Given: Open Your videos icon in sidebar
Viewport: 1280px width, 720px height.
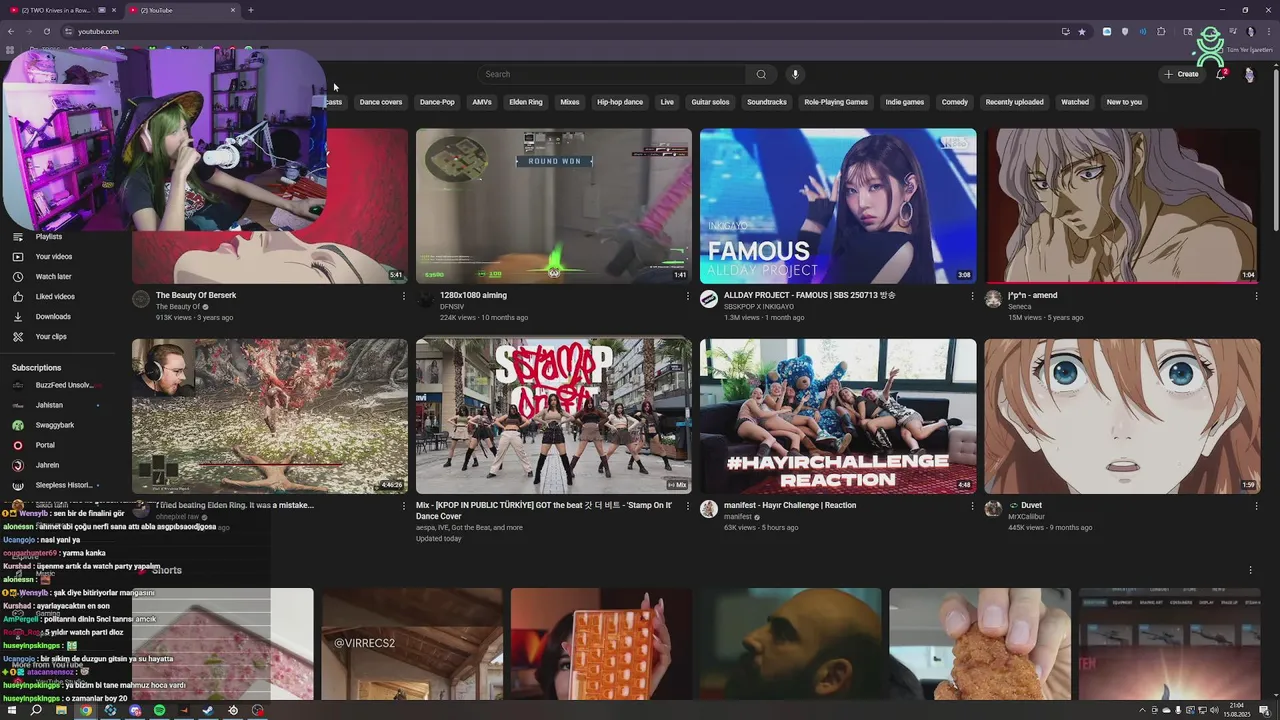Looking at the screenshot, I should 17,257.
